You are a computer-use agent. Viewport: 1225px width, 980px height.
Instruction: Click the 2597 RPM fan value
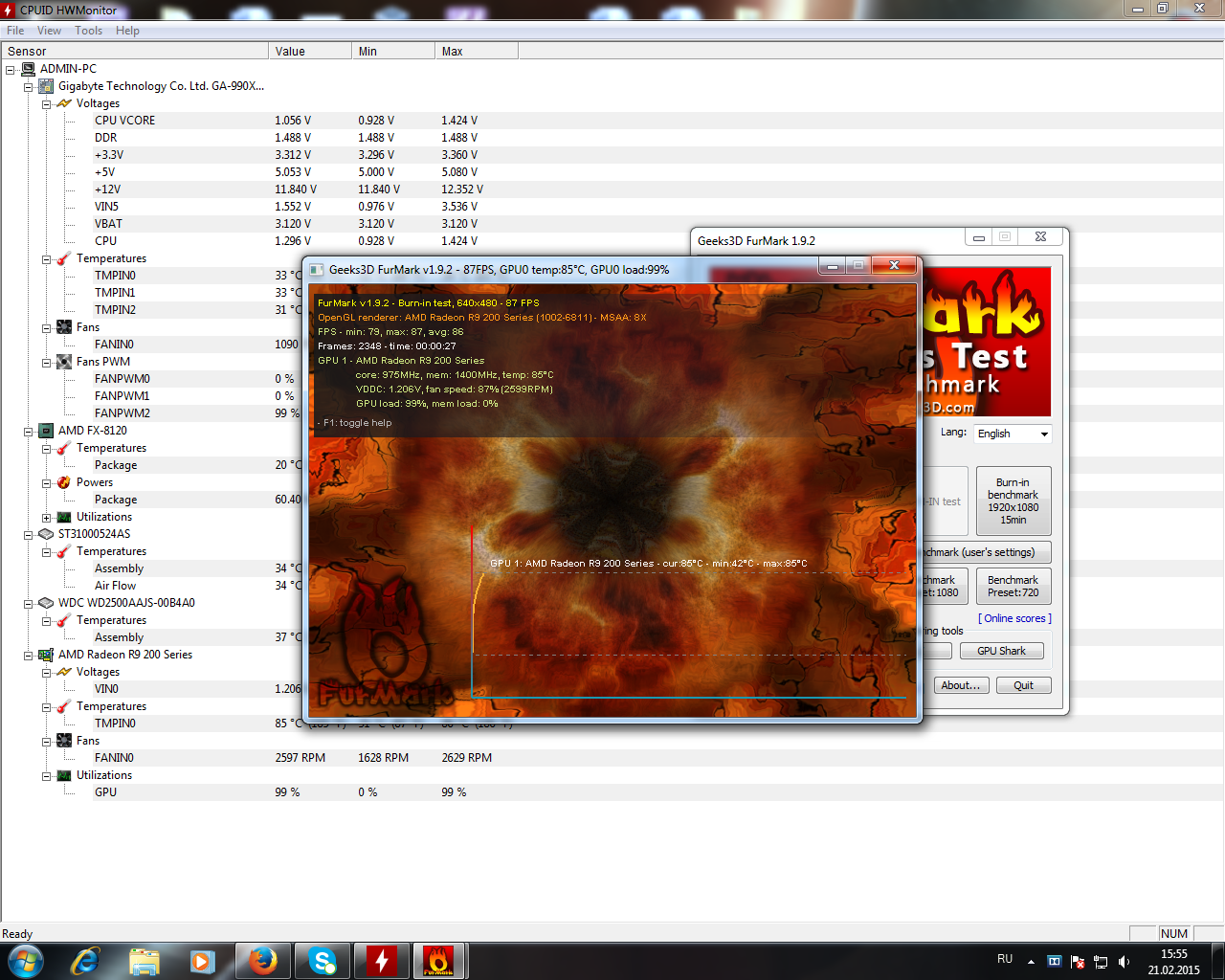(301, 758)
